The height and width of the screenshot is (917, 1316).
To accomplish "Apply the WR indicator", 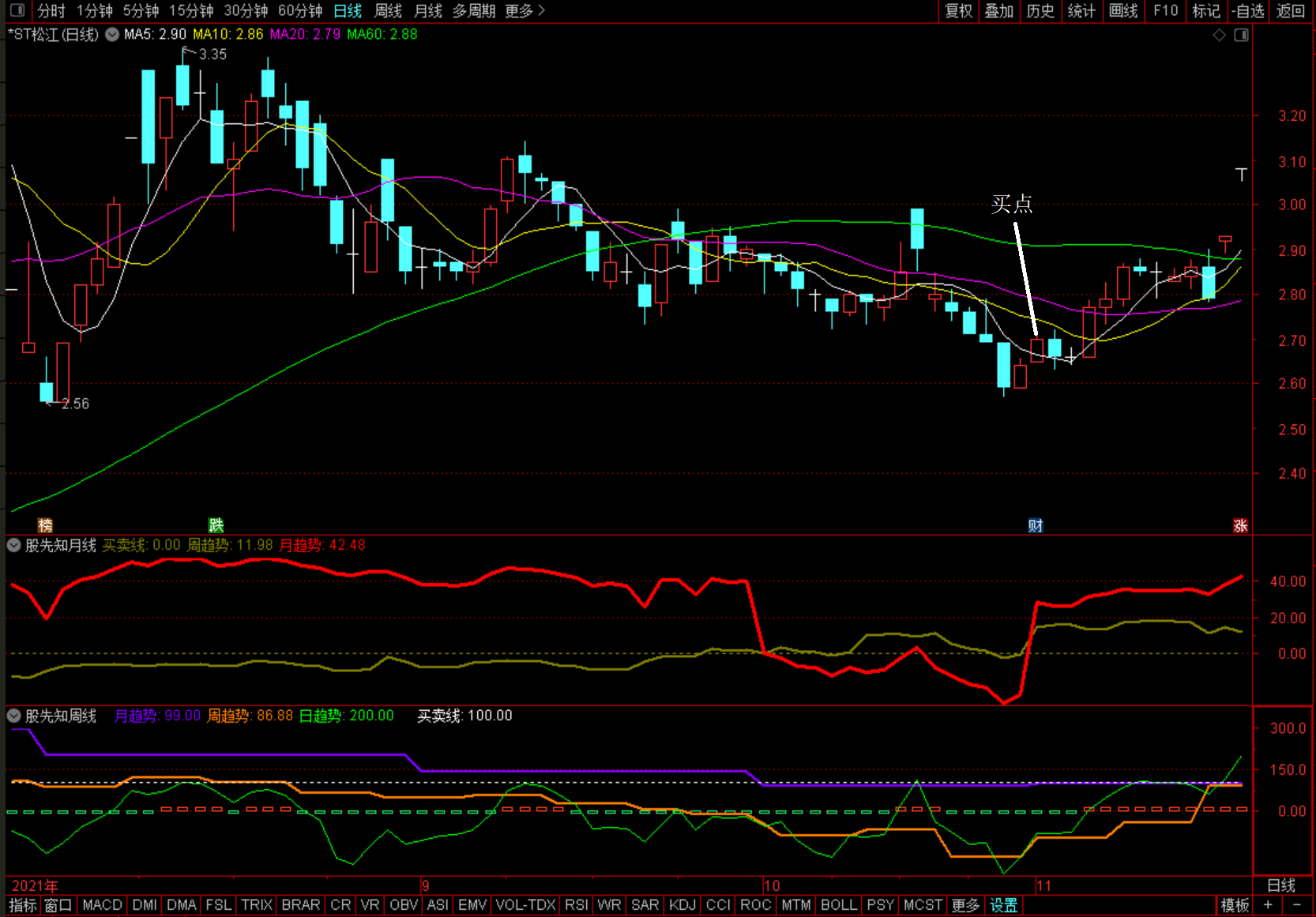I will [609, 905].
